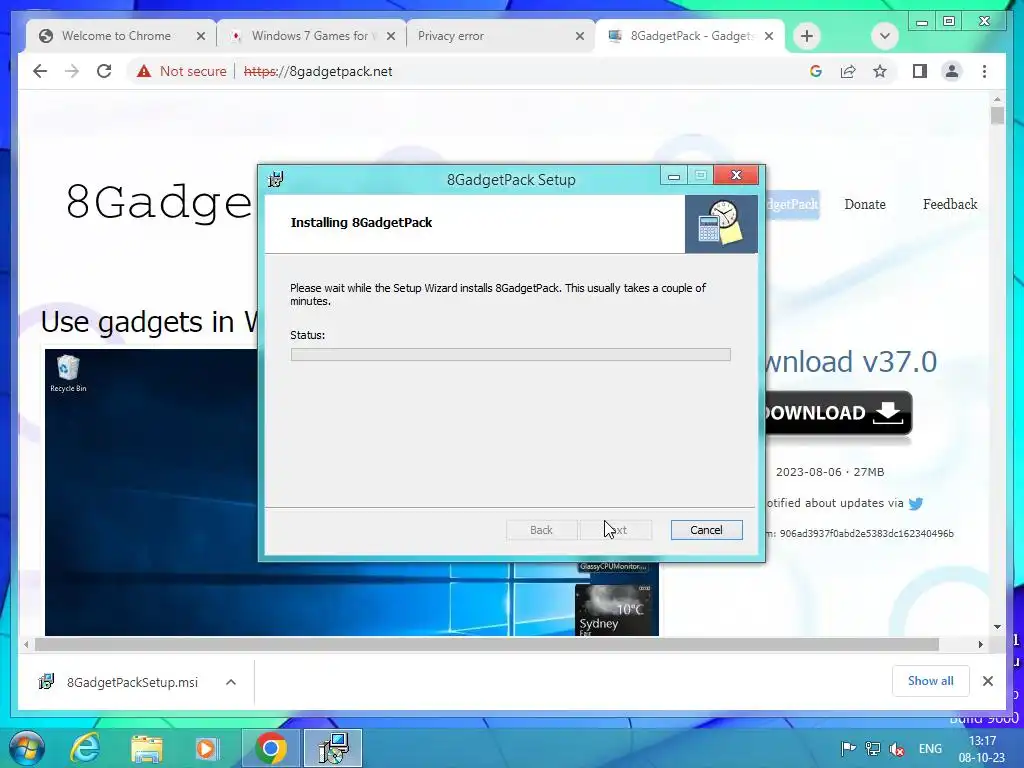Show all downloads
Screen dimensions: 1024x768
[x=930, y=680]
